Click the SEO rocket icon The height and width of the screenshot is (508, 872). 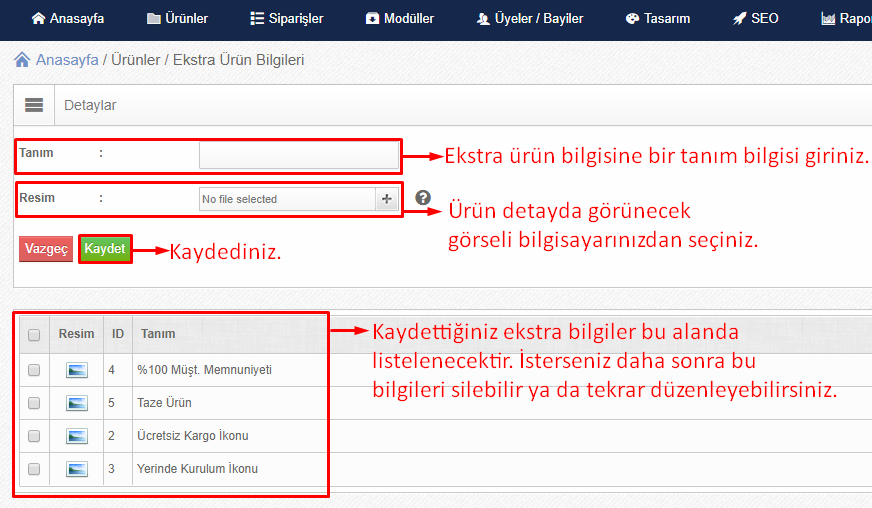click(x=739, y=18)
